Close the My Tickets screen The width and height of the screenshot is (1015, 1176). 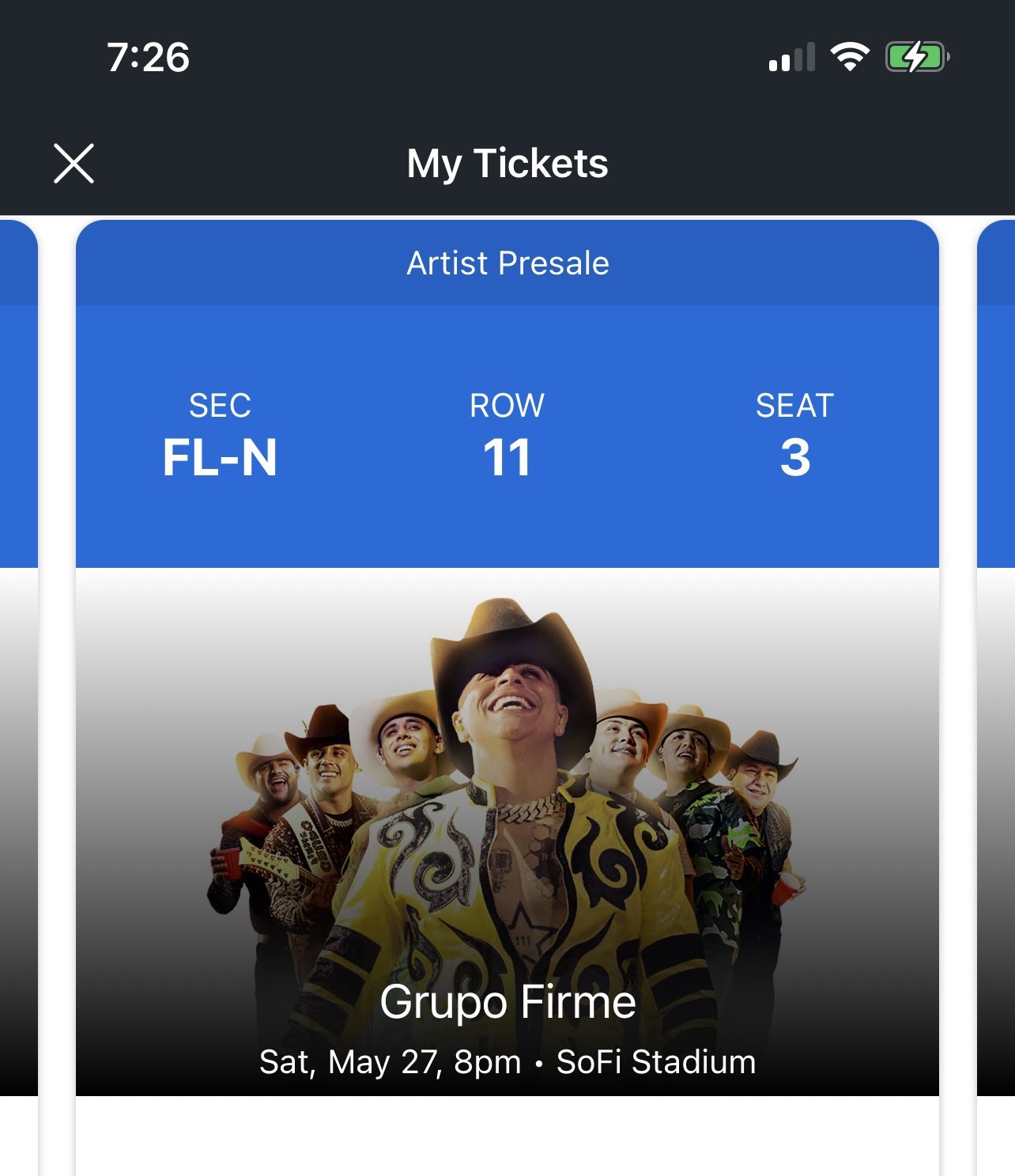tap(74, 164)
